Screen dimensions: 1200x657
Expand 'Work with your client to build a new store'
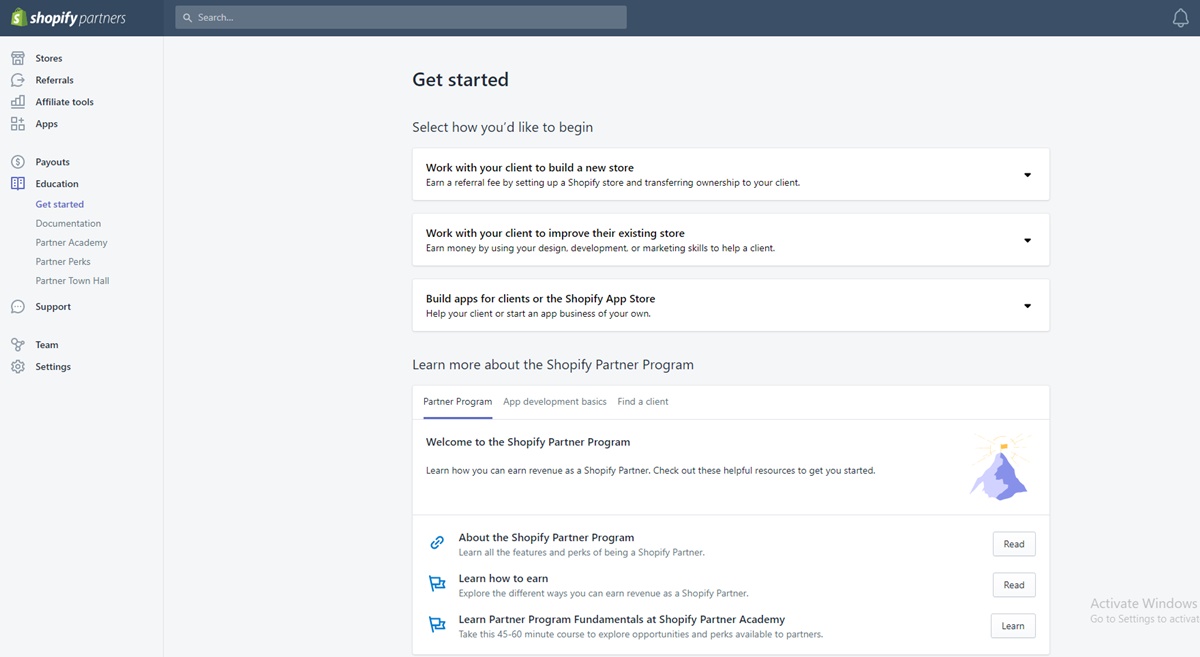click(x=1027, y=175)
